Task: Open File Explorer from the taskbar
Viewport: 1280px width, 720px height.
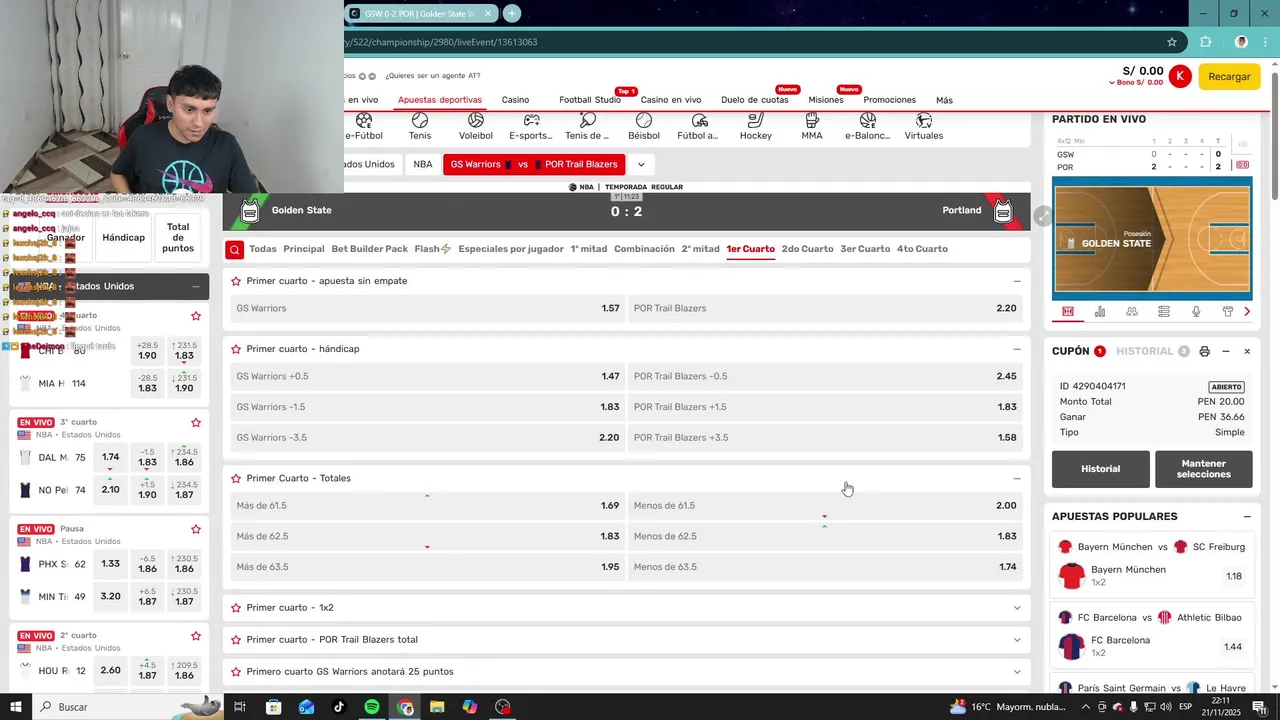Action: click(437, 707)
